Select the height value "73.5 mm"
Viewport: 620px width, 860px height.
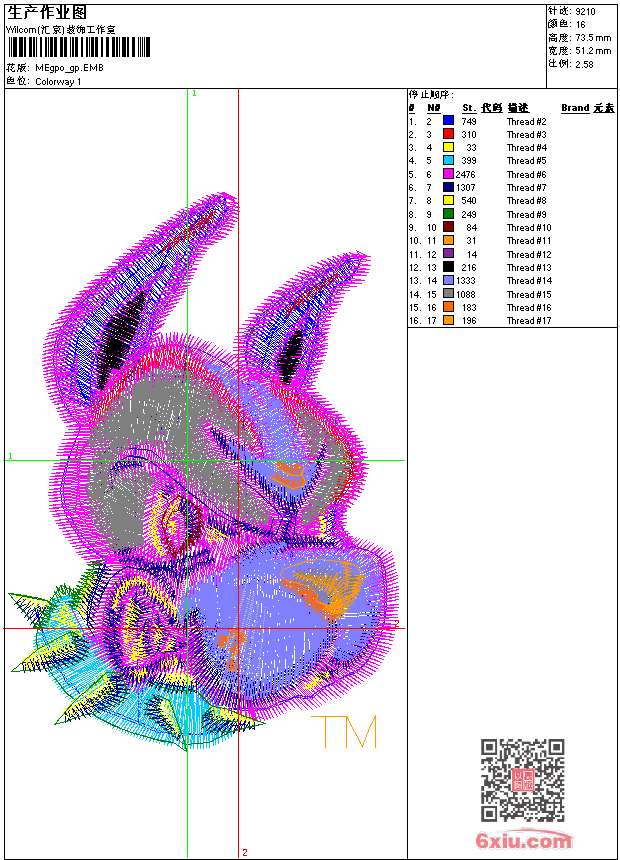coord(593,38)
